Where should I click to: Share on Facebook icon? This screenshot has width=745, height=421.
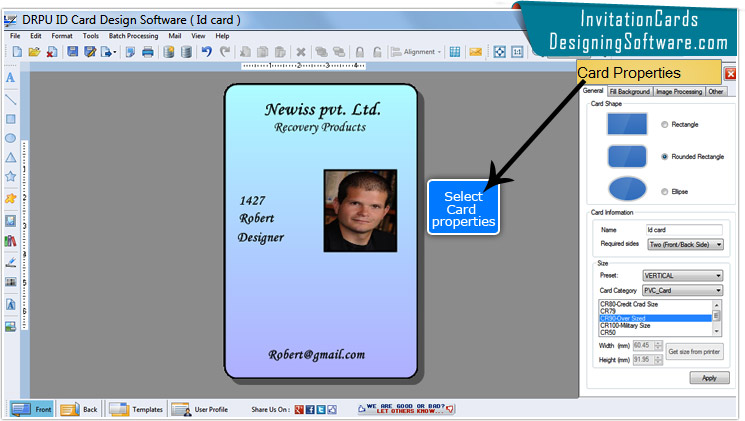click(x=310, y=409)
